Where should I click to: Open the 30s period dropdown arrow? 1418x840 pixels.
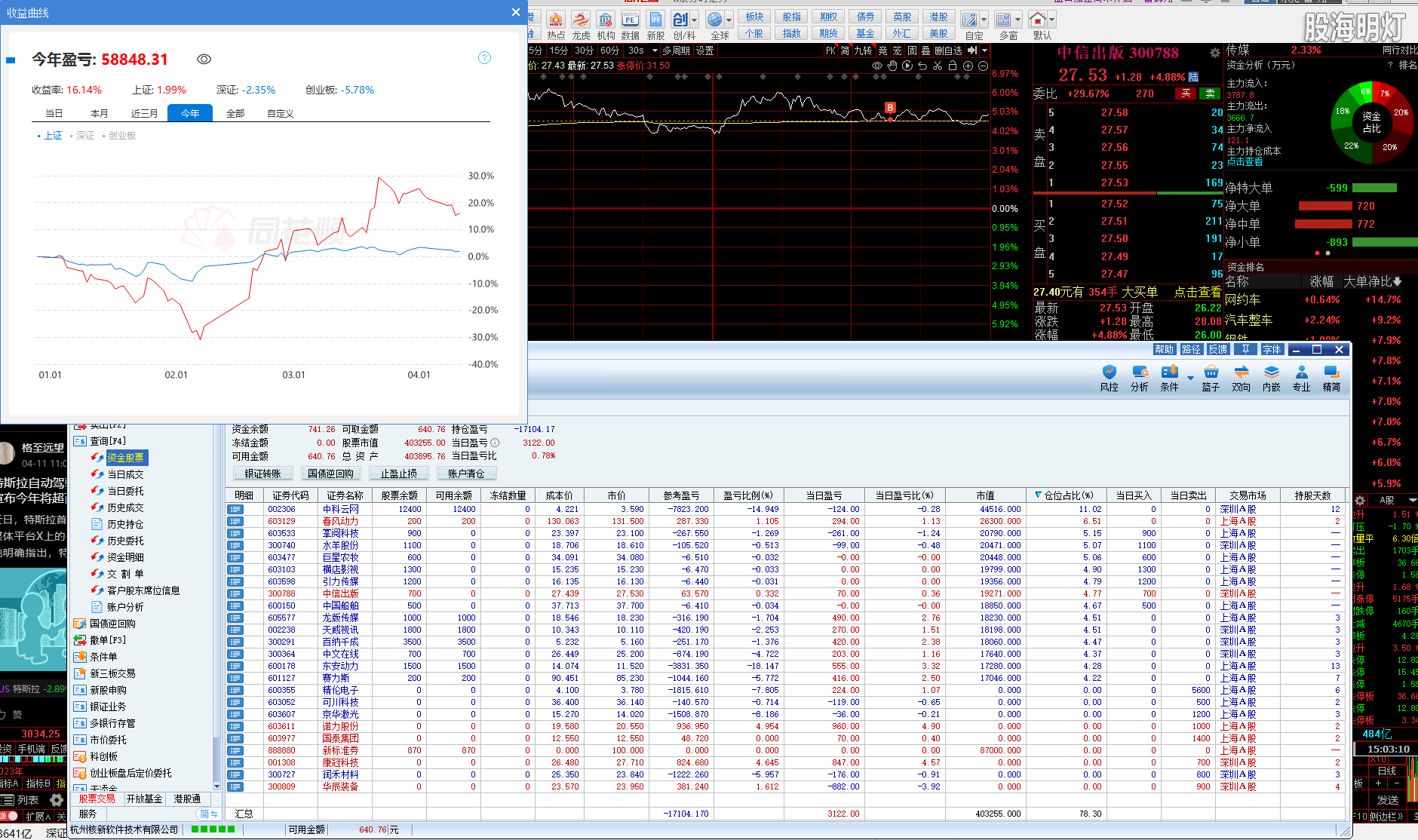655,51
